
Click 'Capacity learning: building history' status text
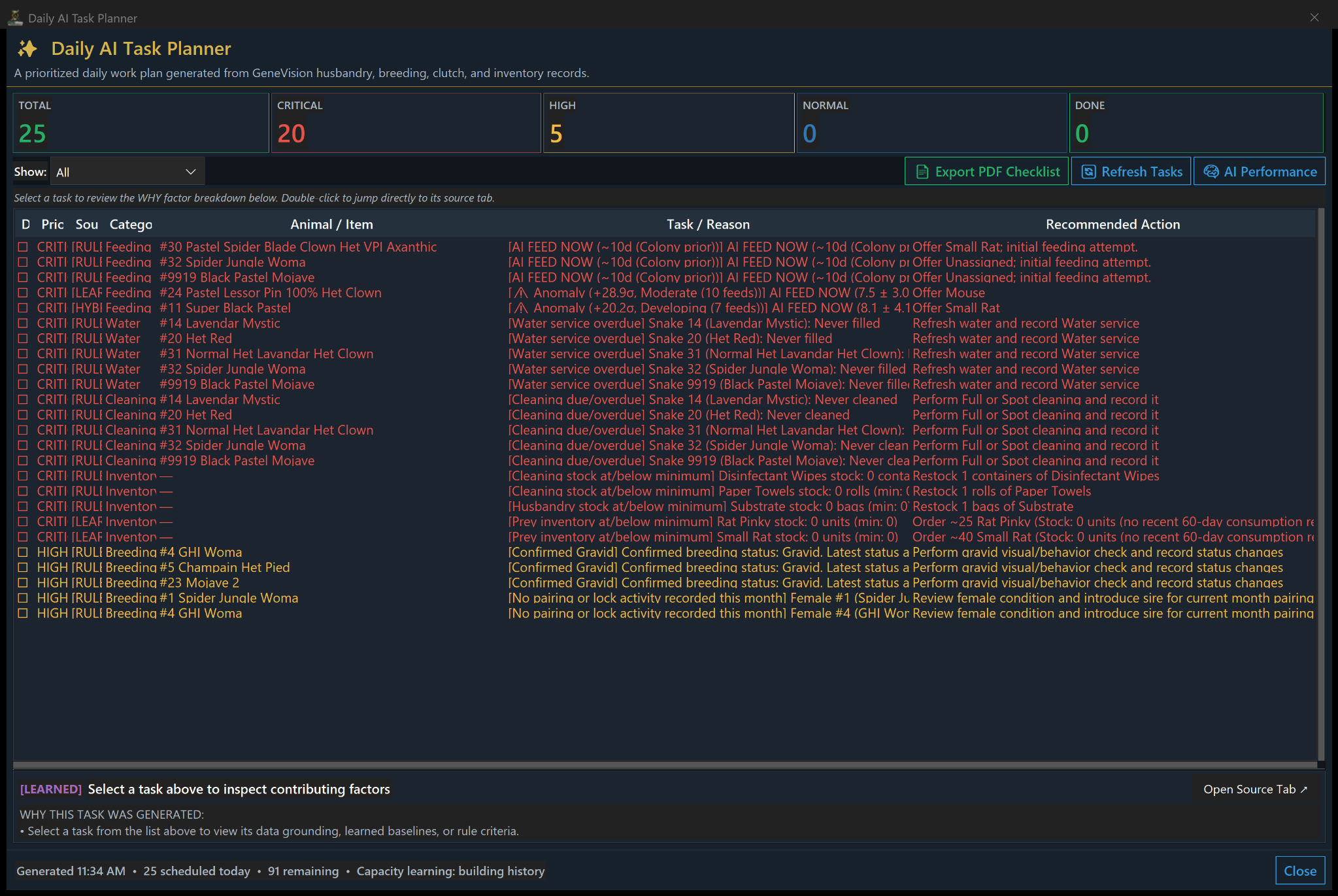click(450, 871)
